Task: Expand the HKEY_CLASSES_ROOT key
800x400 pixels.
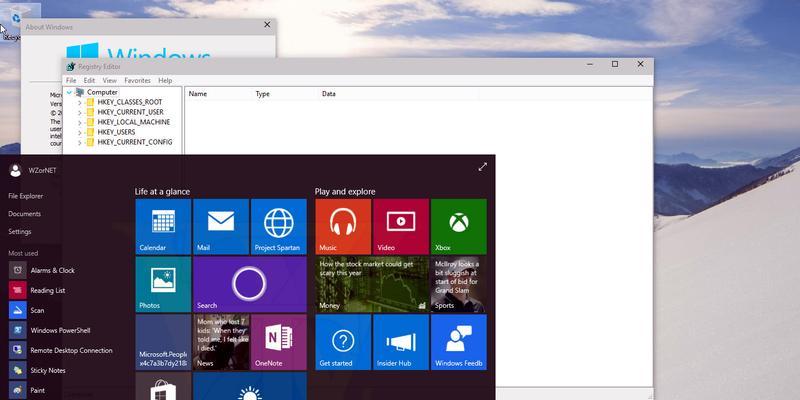Action: tap(80, 103)
